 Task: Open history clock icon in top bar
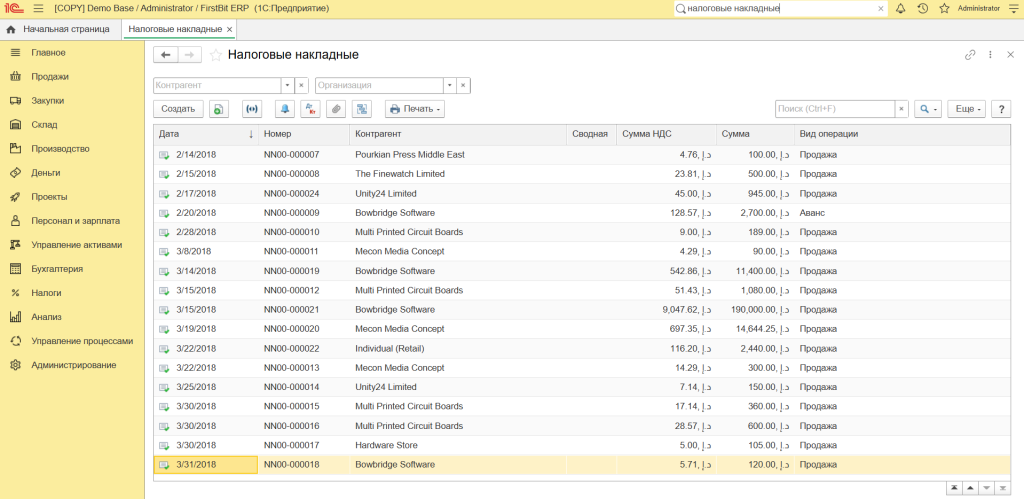point(922,8)
